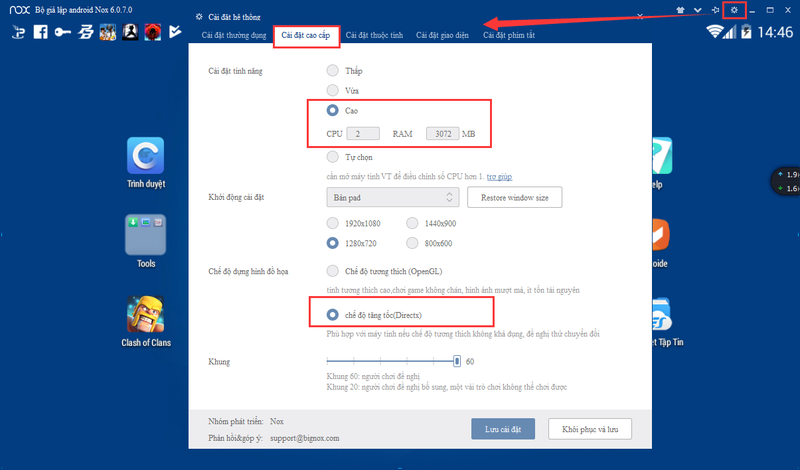Select the Vừa performance option
Image resolution: width=800 pixels, height=470 pixels.
(x=333, y=90)
